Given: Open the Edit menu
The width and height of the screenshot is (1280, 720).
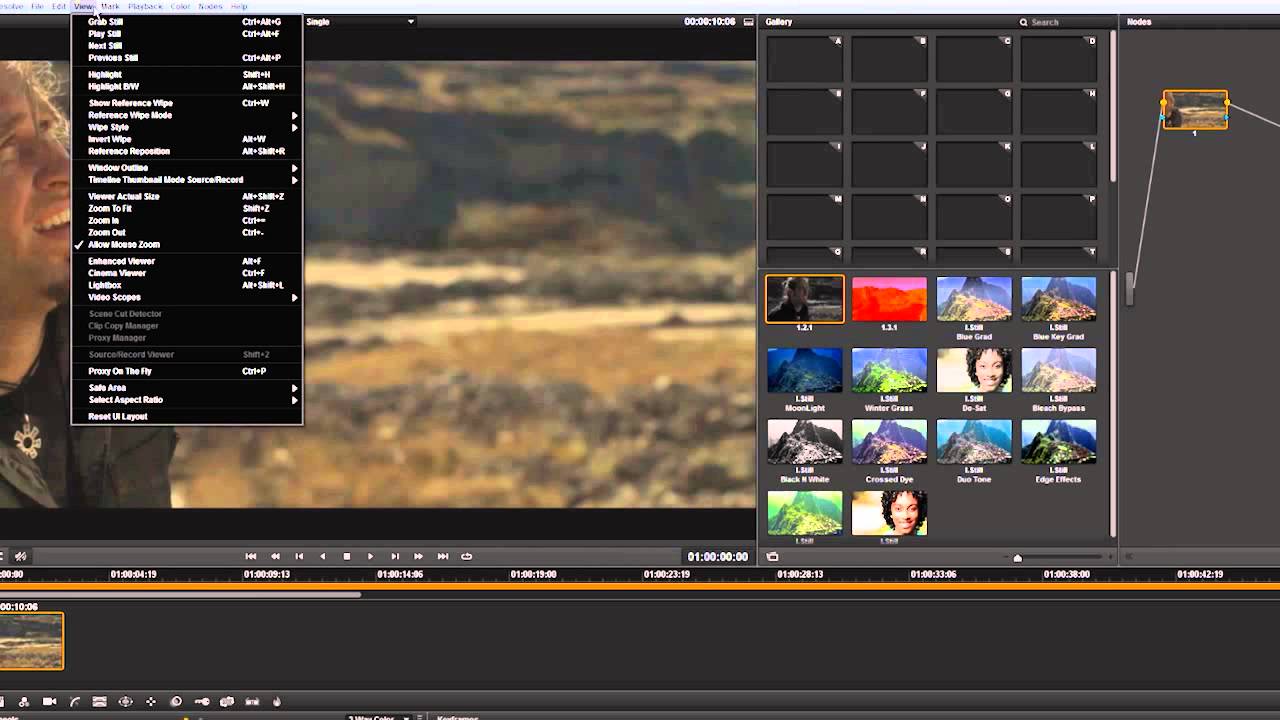Looking at the screenshot, I should (x=59, y=7).
